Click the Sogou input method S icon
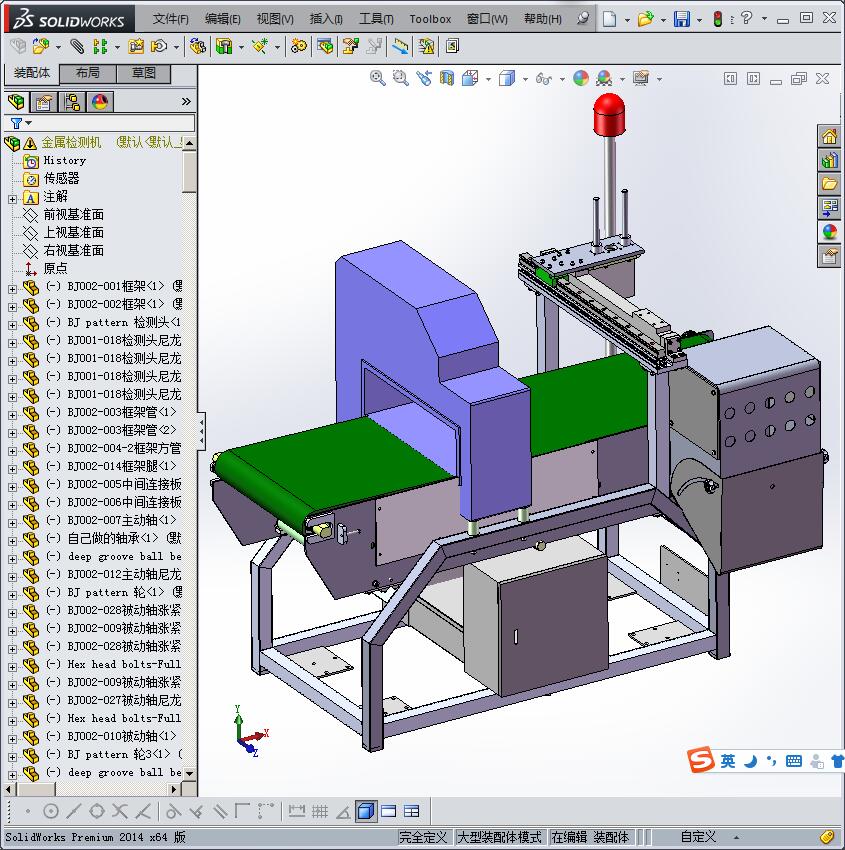 (700, 759)
